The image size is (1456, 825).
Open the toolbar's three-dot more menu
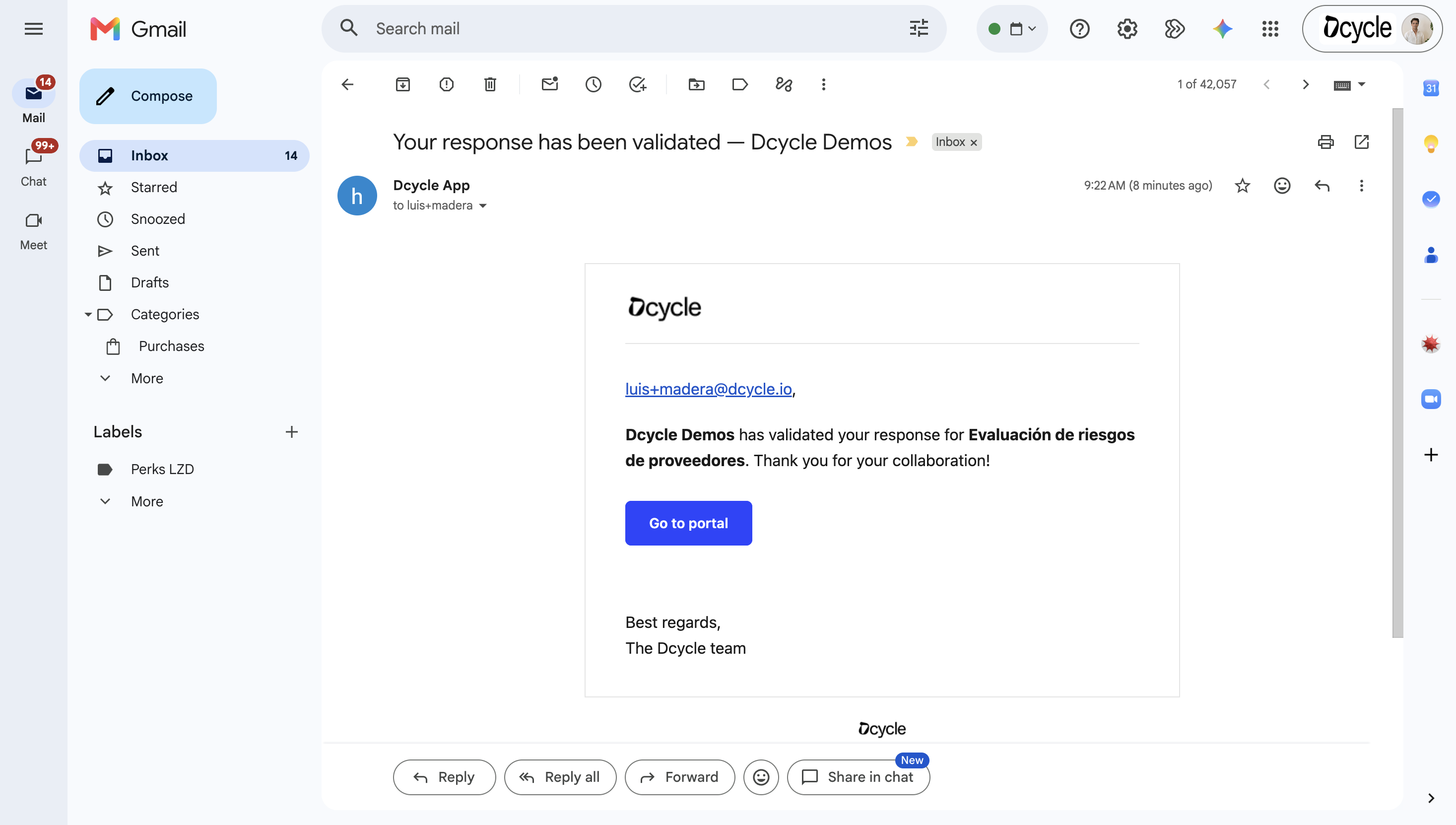[x=823, y=84]
